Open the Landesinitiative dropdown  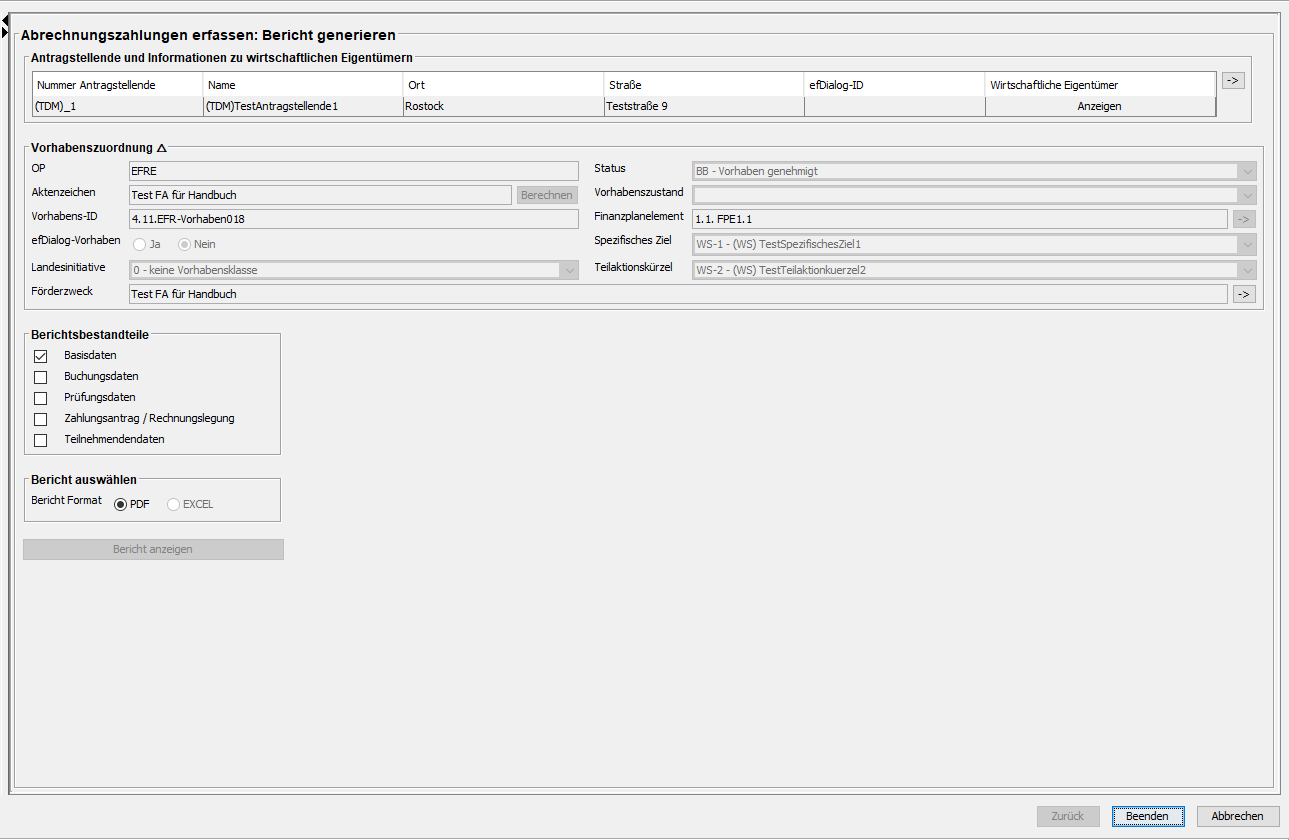point(568,270)
